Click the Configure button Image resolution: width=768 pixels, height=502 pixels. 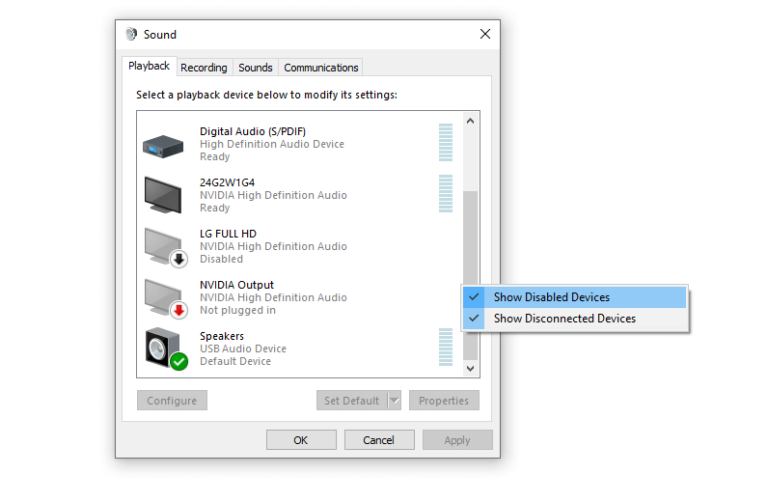[172, 401]
